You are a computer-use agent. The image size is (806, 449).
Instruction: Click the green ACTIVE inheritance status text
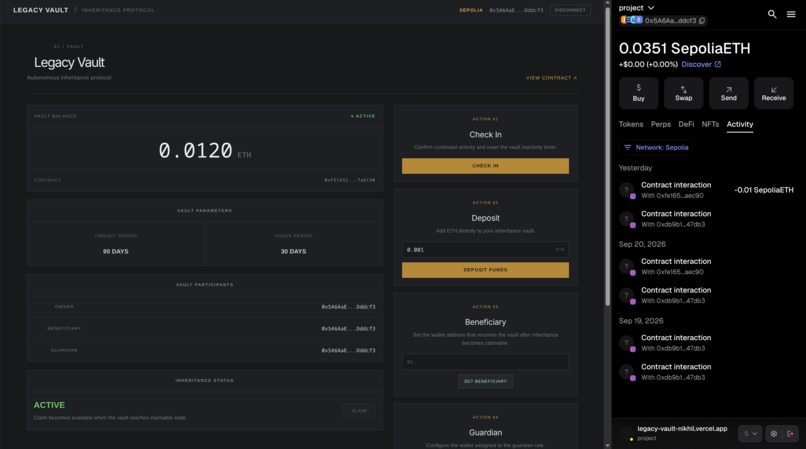(x=49, y=405)
